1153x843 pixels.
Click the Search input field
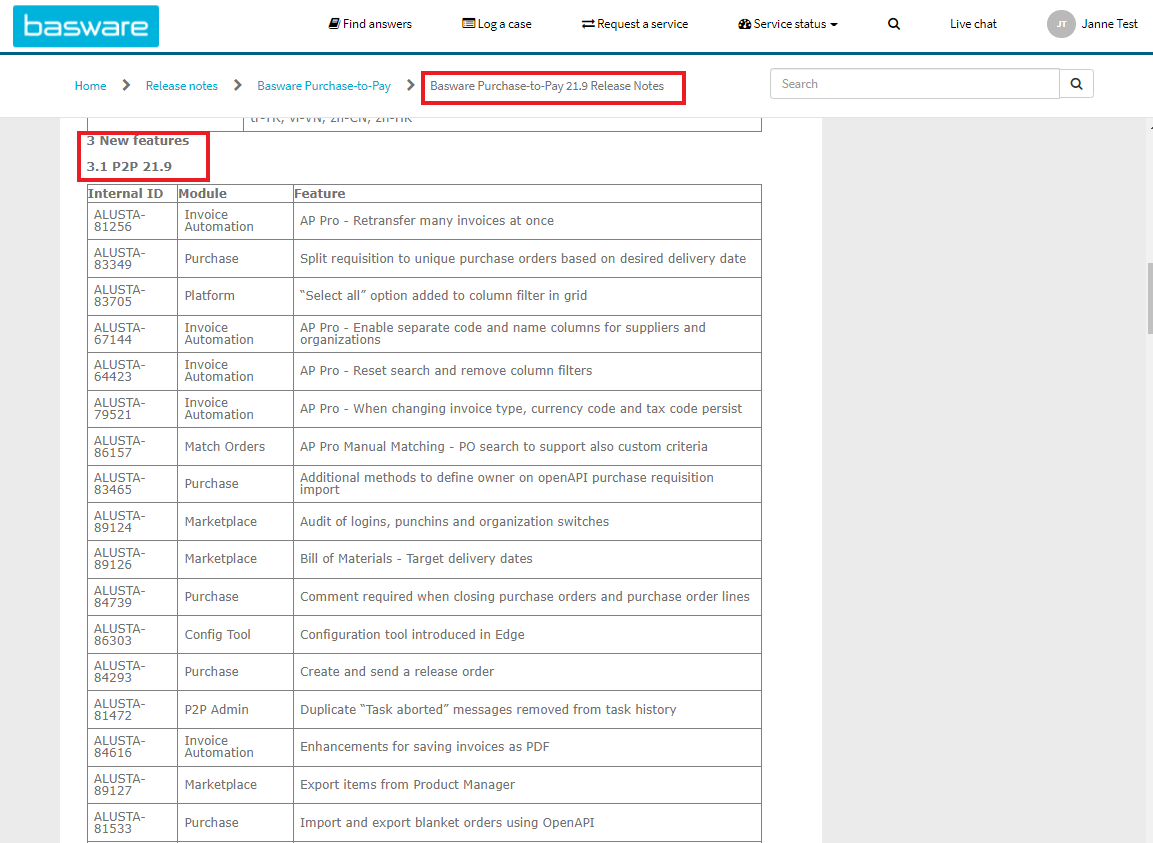point(915,84)
